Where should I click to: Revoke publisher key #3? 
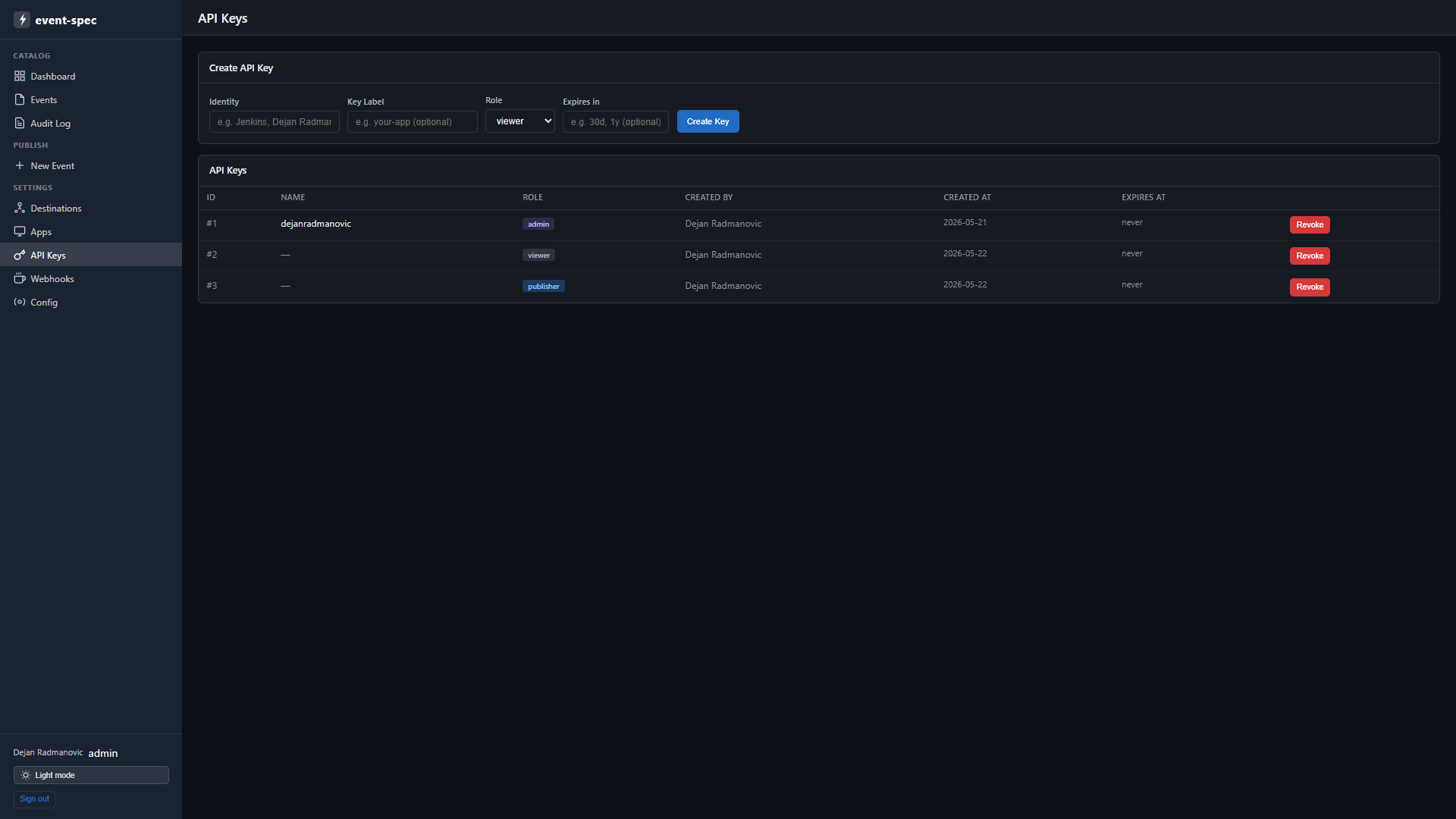click(1310, 287)
